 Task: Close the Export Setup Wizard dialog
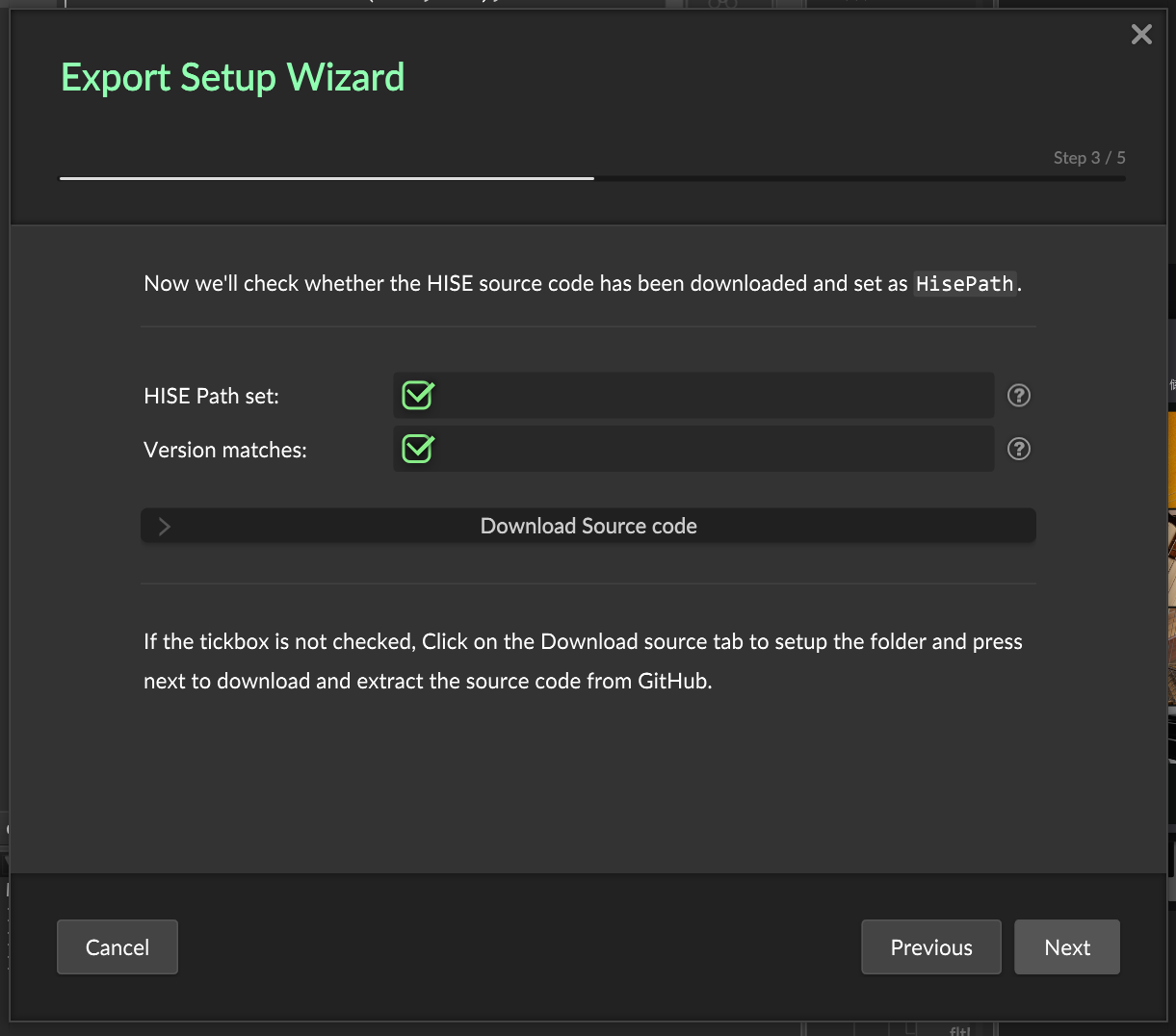pos(1141,35)
